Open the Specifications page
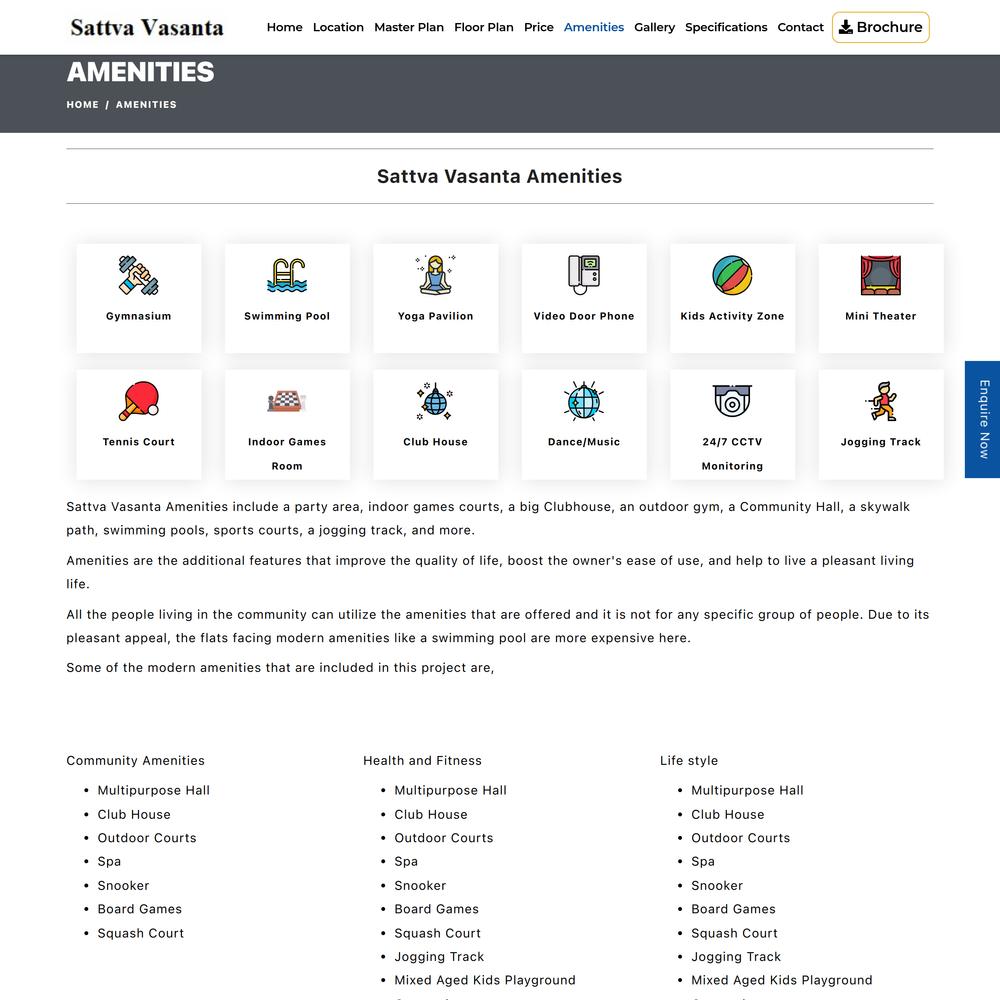 tap(726, 27)
